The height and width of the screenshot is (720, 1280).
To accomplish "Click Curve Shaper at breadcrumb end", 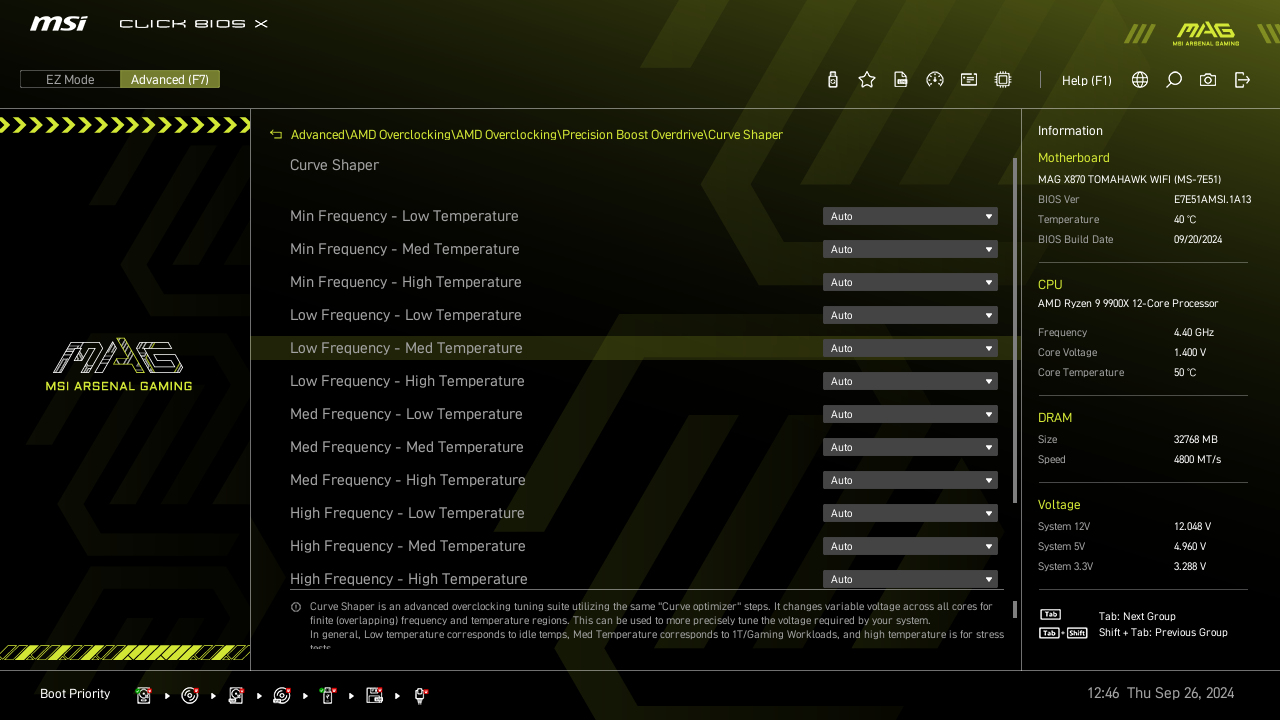I will pyautogui.click(x=746, y=135).
